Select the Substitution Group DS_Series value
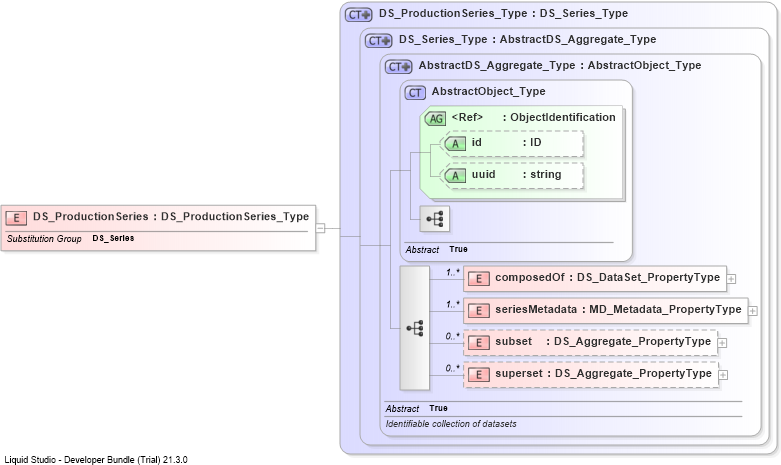The height and width of the screenshot is (465, 781). pos(113,238)
